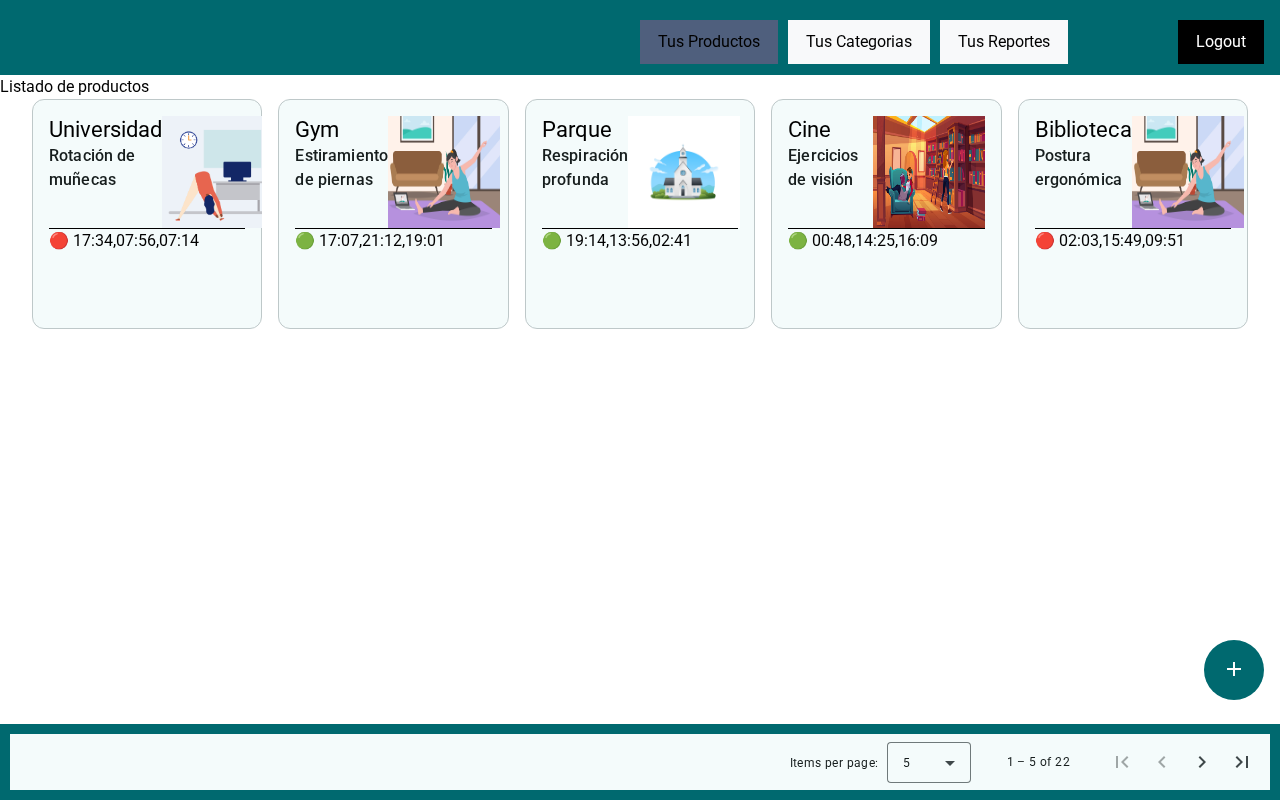
Task: Go to first page of products
Action: [1122, 762]
